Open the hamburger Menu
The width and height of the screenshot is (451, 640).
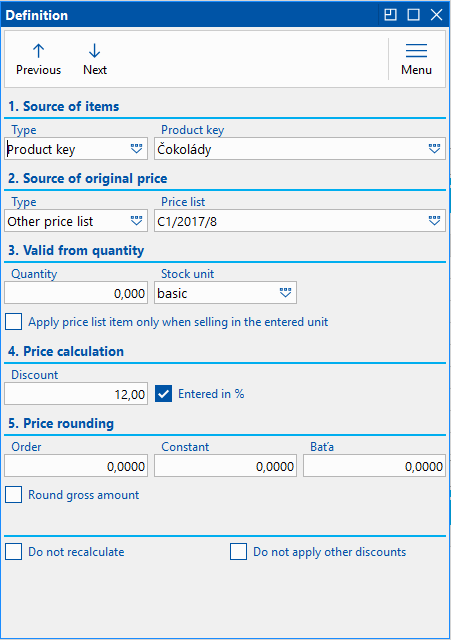416,59
